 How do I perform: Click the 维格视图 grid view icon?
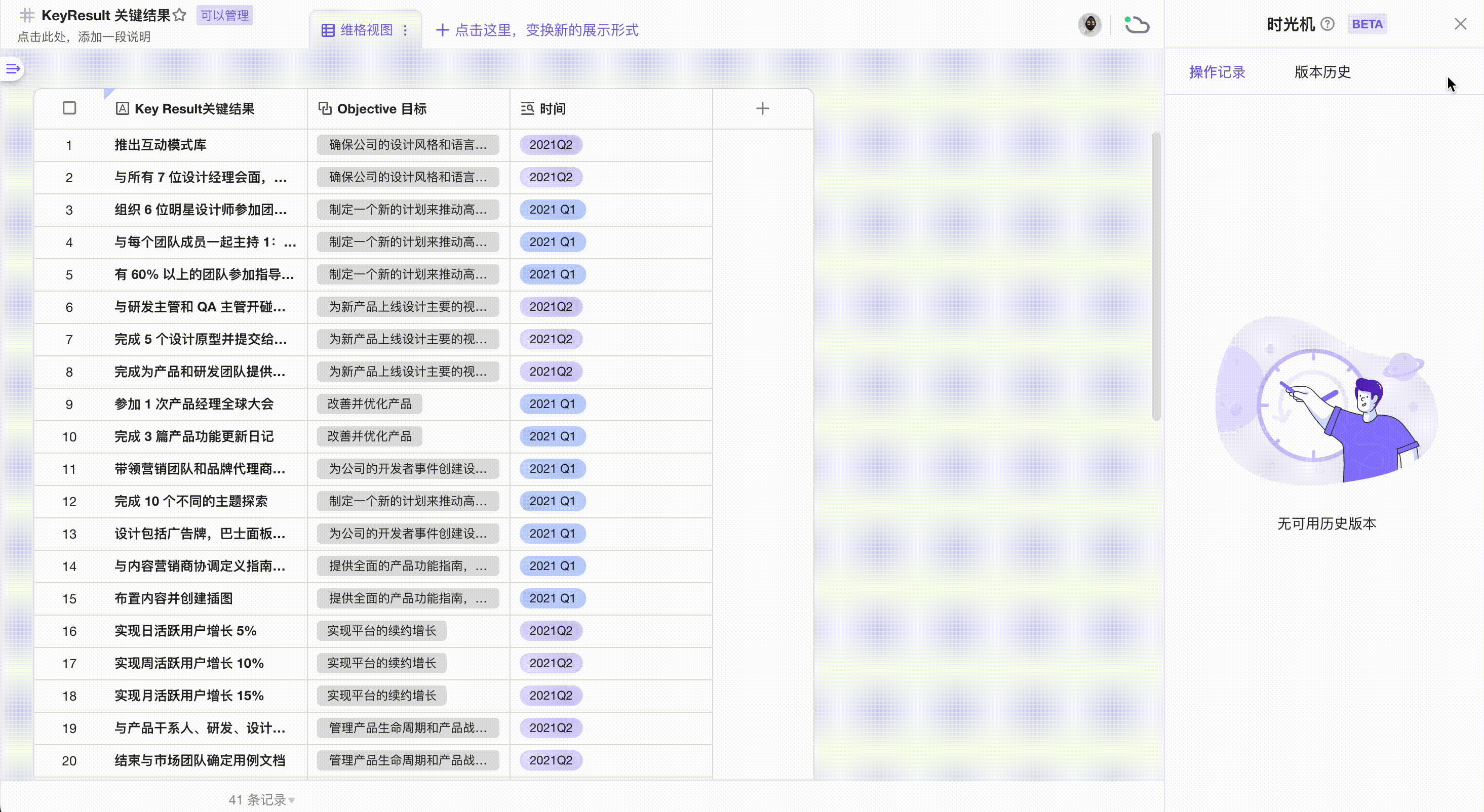pyautogui.click(x=328, y=30)
